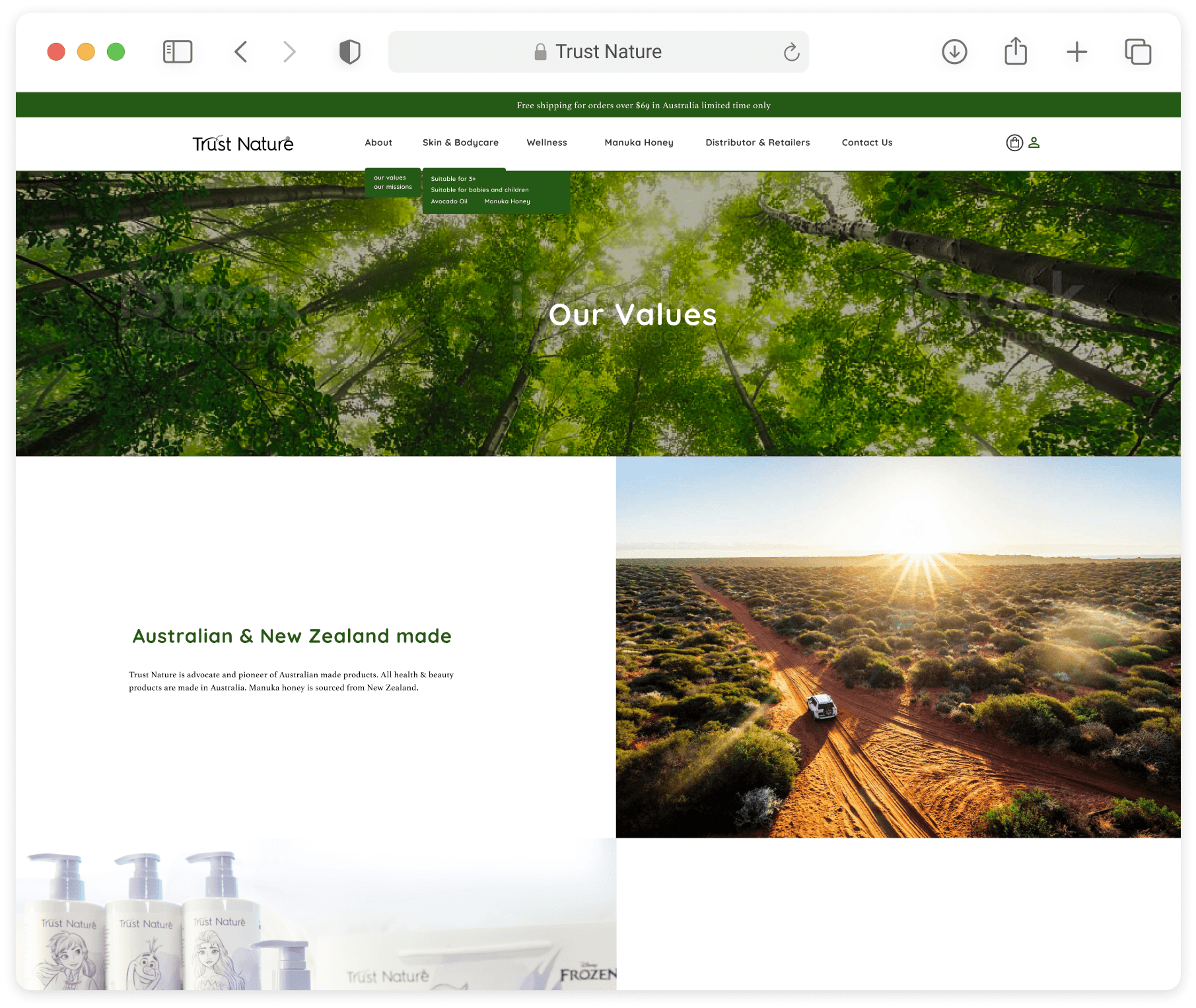Click the free shipping announcement banner
The height and width of the screenshot is (1008, 1196).
(598, 105)
